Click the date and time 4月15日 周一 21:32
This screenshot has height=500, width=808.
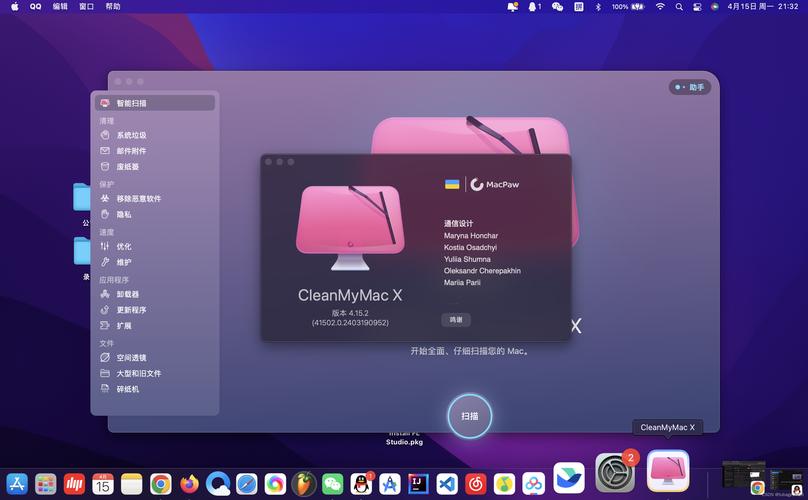pos(763,7)
